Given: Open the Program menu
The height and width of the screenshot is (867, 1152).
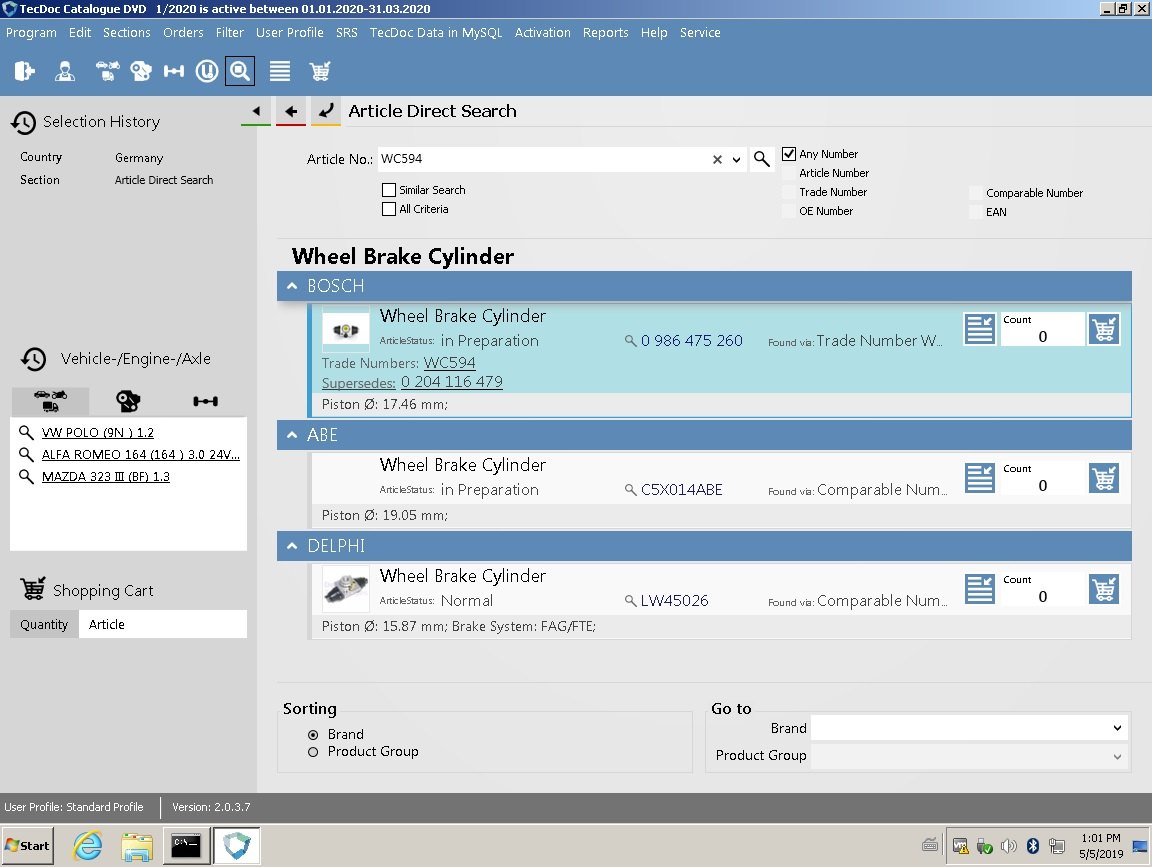Looking at the screenshot, I should coord(31,32).
